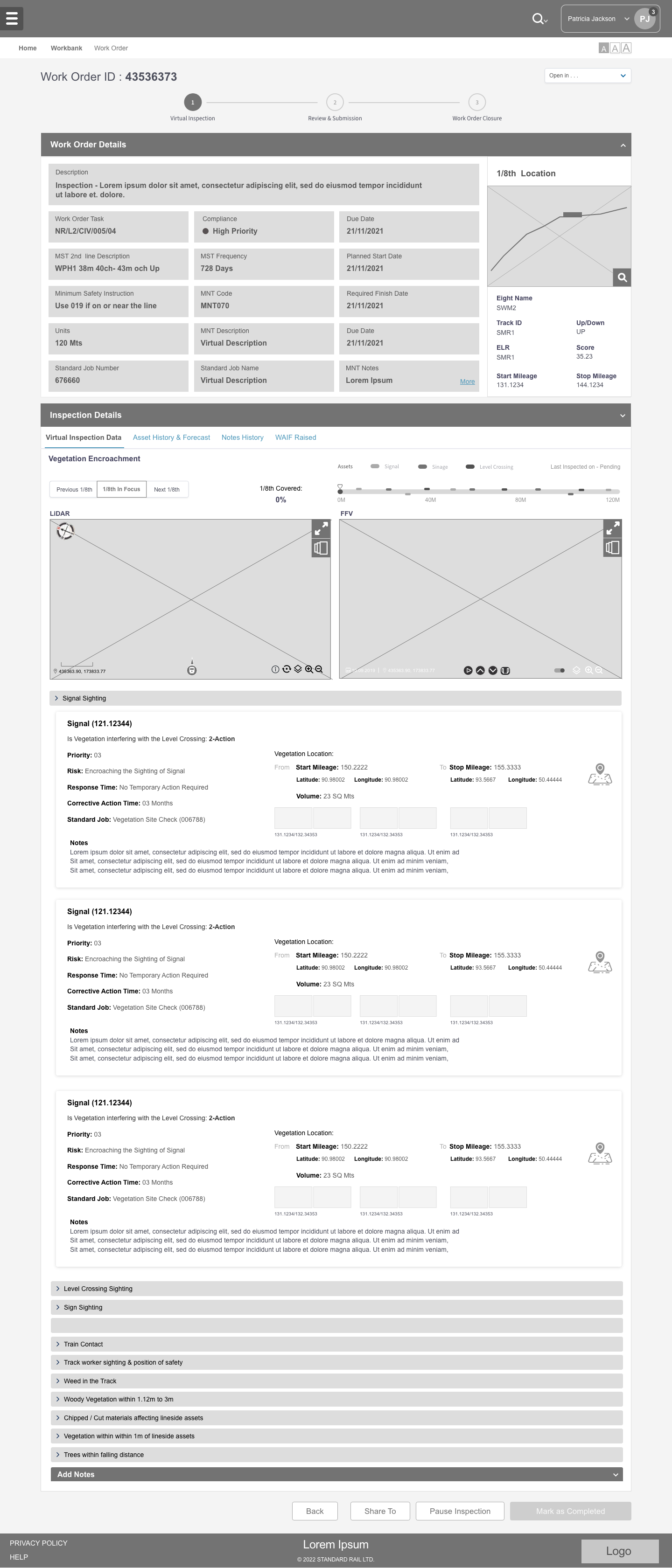The image size is (672, 1568).
Task: Select the largest font size A icon
Action: [x=626, y=48]
